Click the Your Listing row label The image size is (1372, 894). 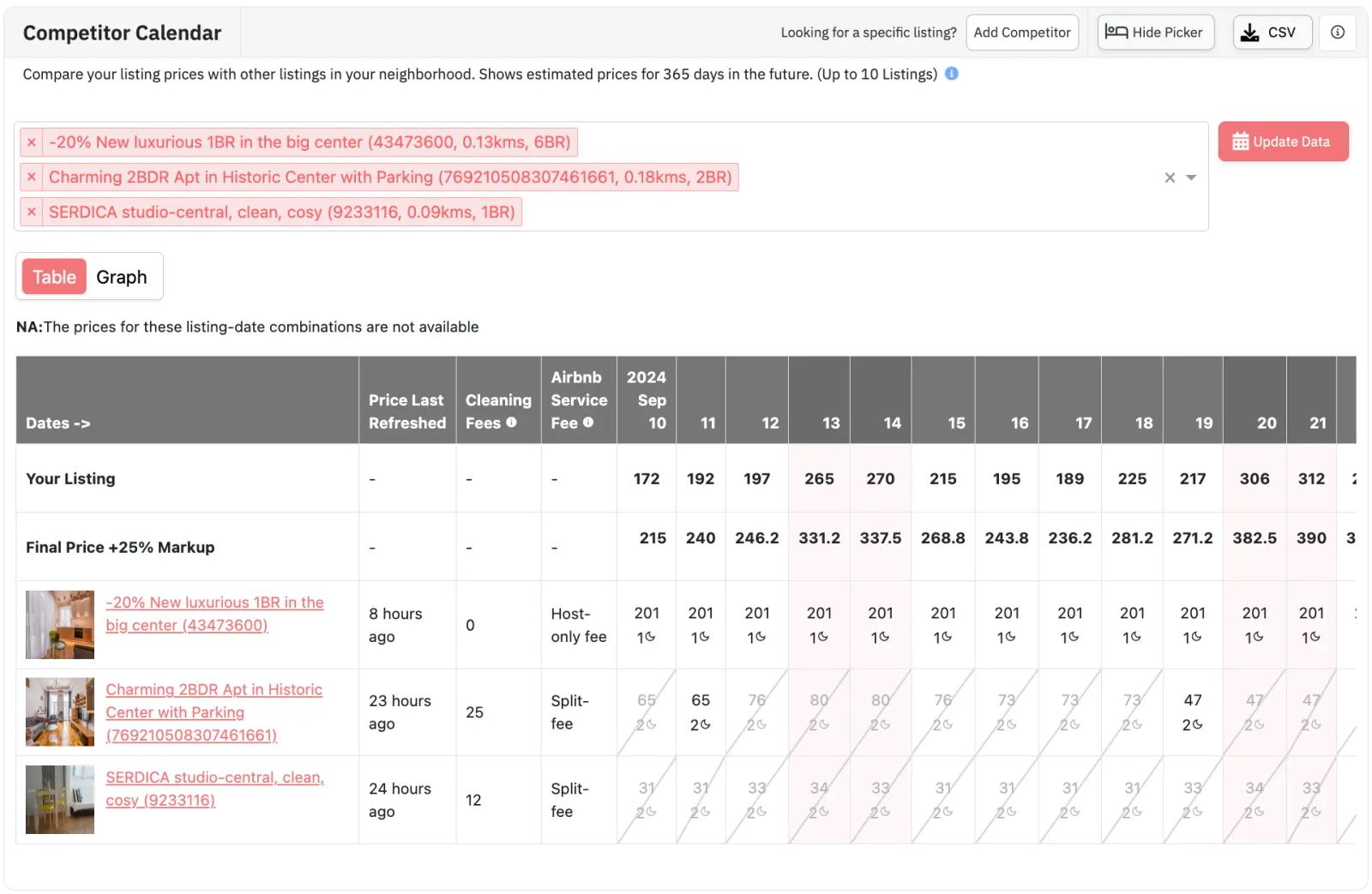point(70,478)
